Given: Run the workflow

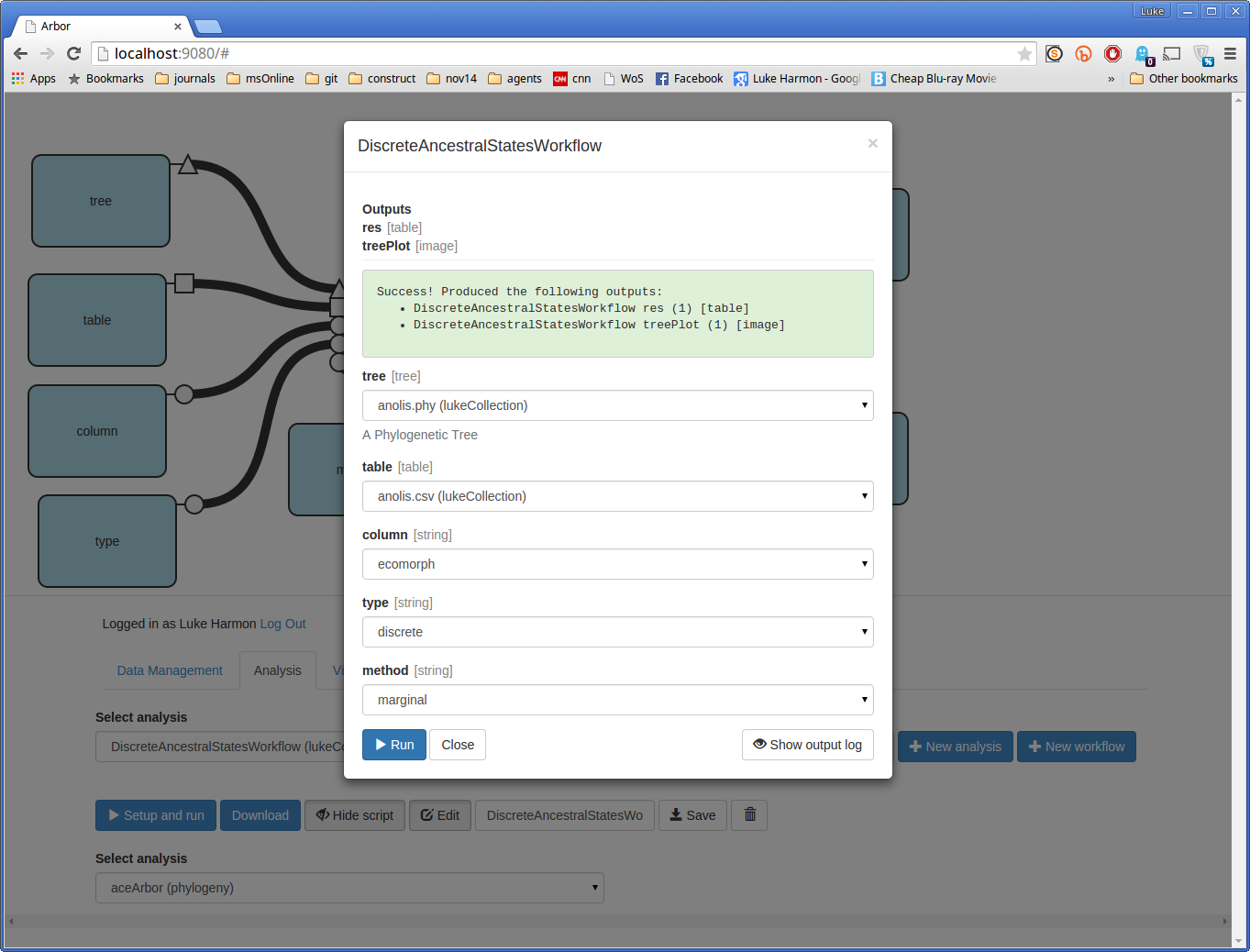Looking at the screenshot, I should (x=394, y=745).
